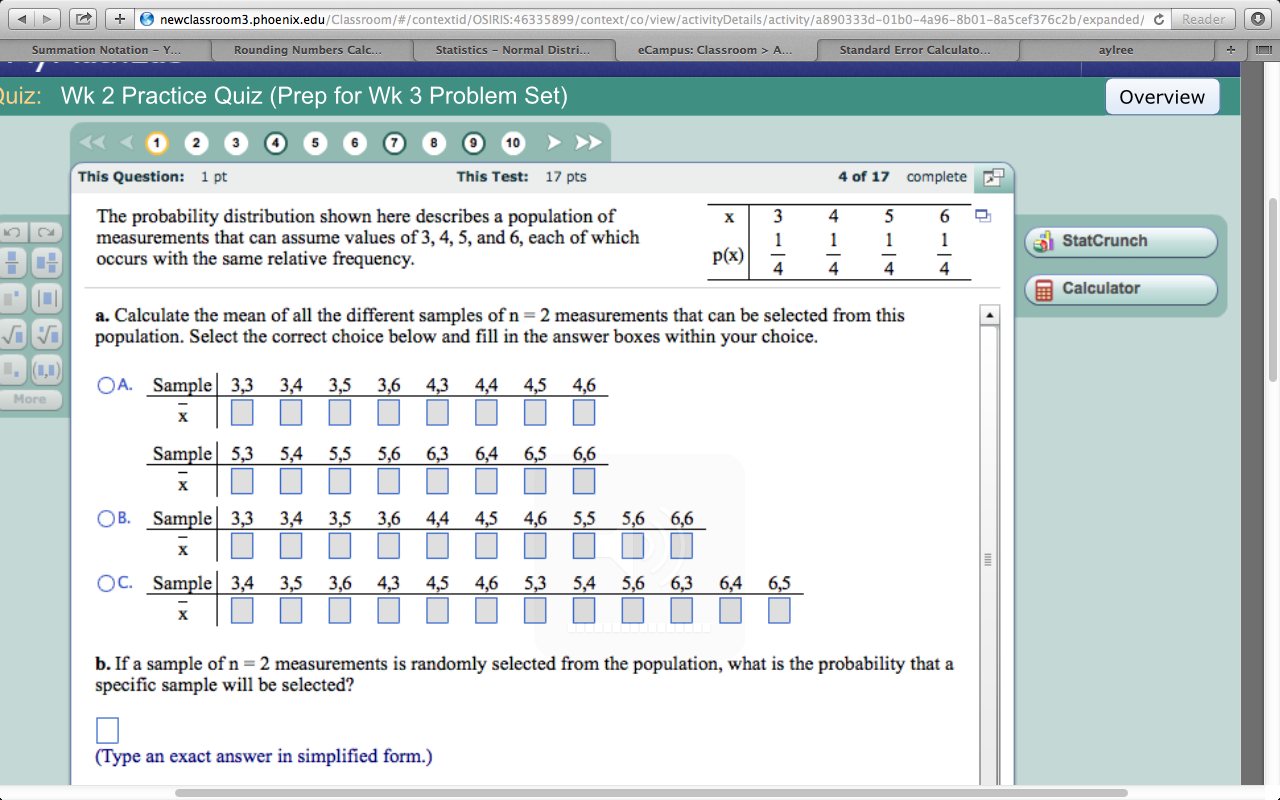This screenshot has height=800, width=1280.
Task: Click the add bookmark plus icon
Action: [x=119, y=19]
